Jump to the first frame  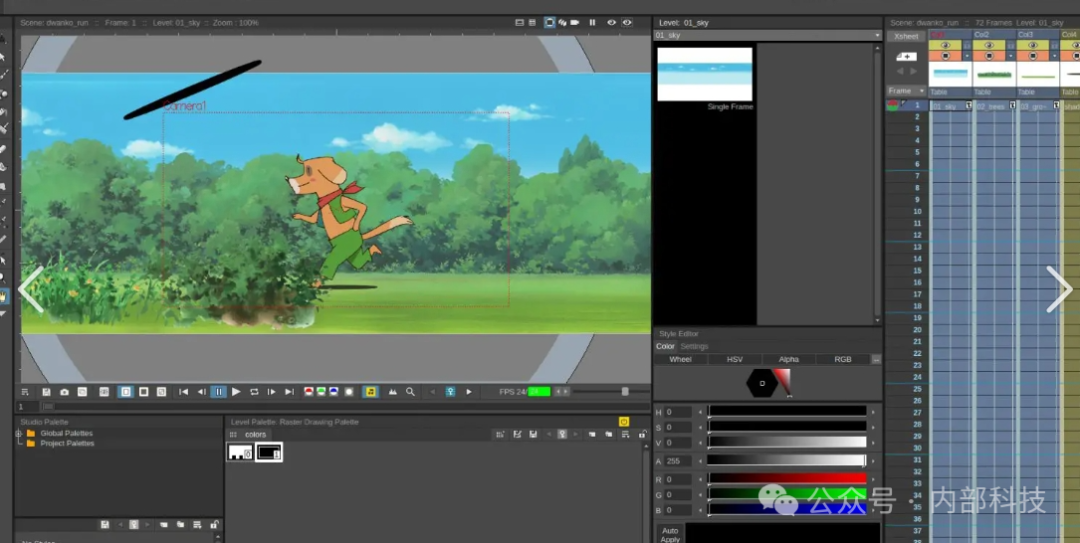click(x=183, y=392)
